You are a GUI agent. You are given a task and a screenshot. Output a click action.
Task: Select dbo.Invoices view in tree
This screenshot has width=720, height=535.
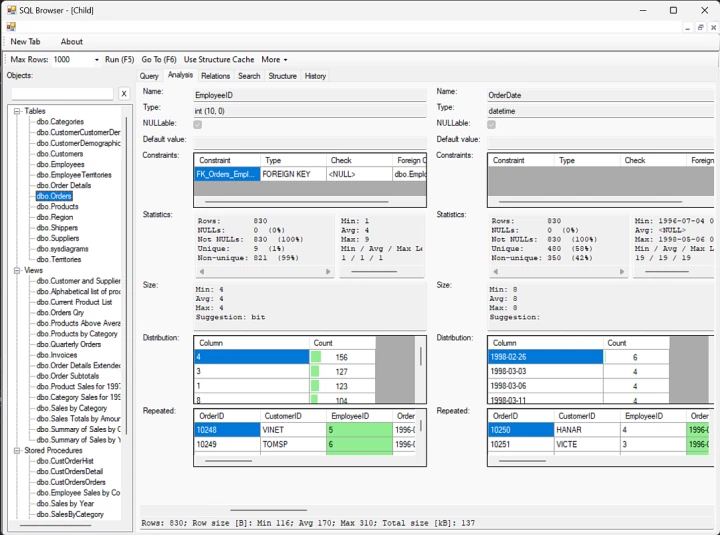click(57, 355)
